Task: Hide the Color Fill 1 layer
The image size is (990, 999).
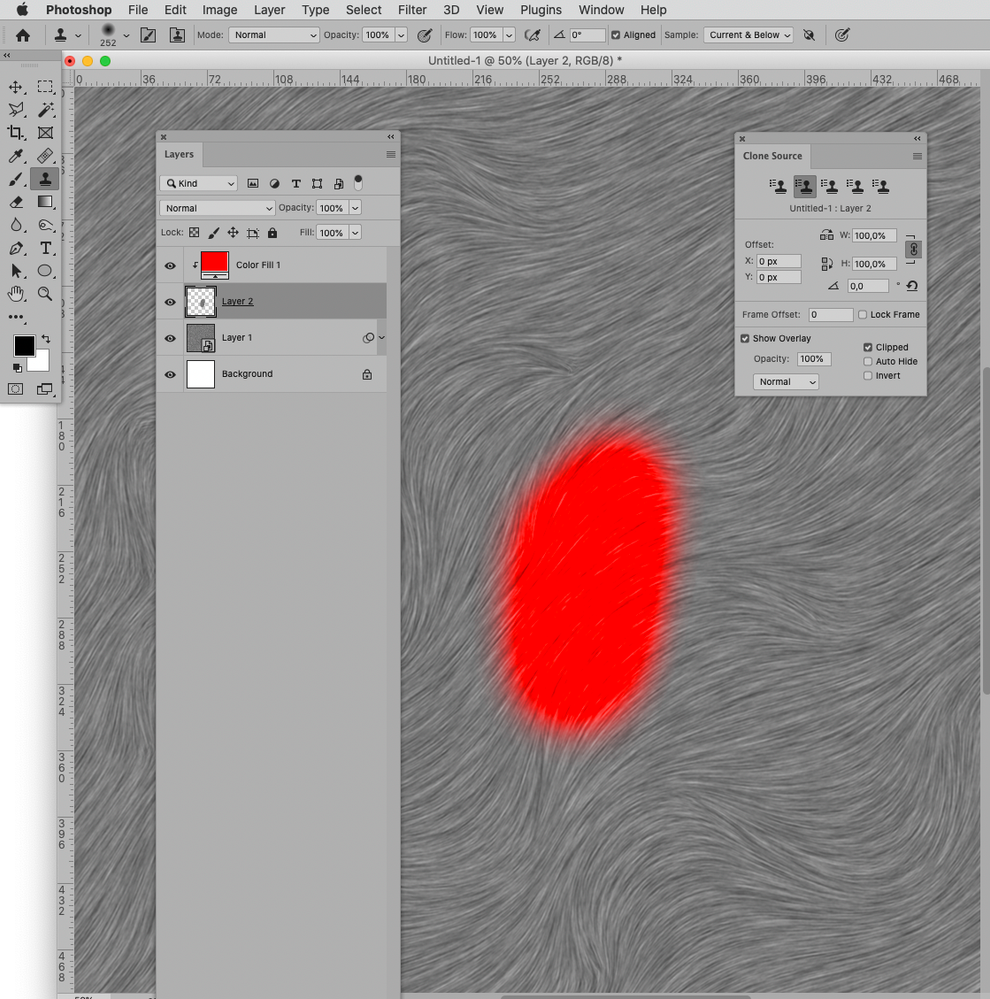Action: tap(170, 265)
